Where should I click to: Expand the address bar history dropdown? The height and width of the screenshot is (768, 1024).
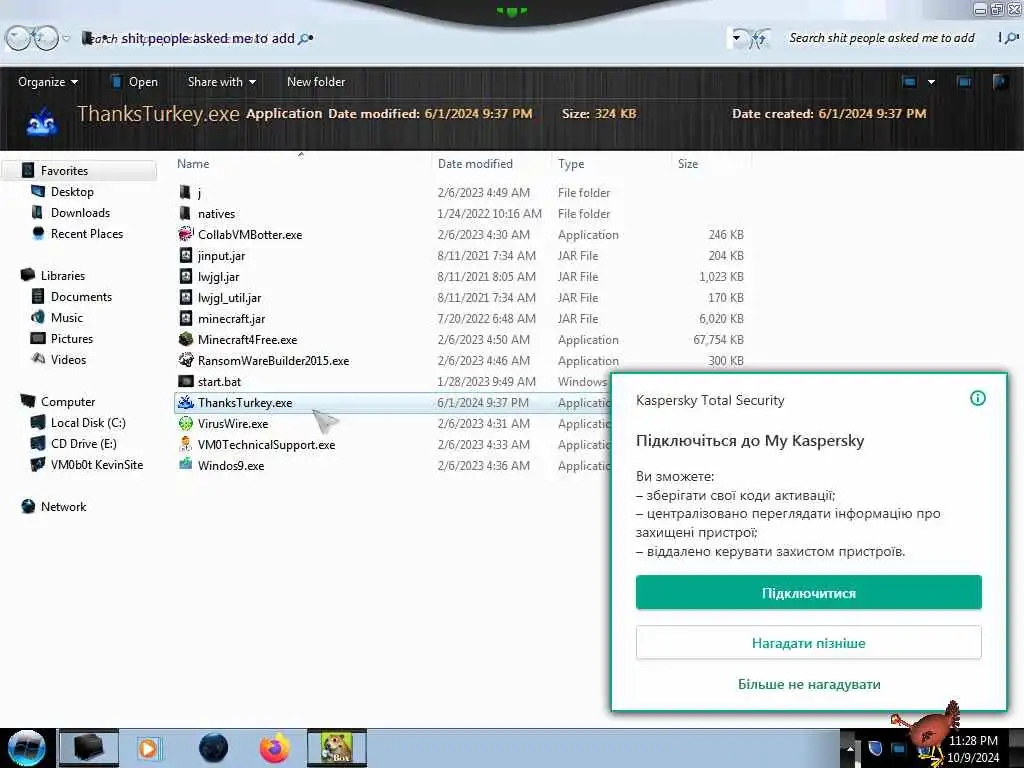click(737, 38)
